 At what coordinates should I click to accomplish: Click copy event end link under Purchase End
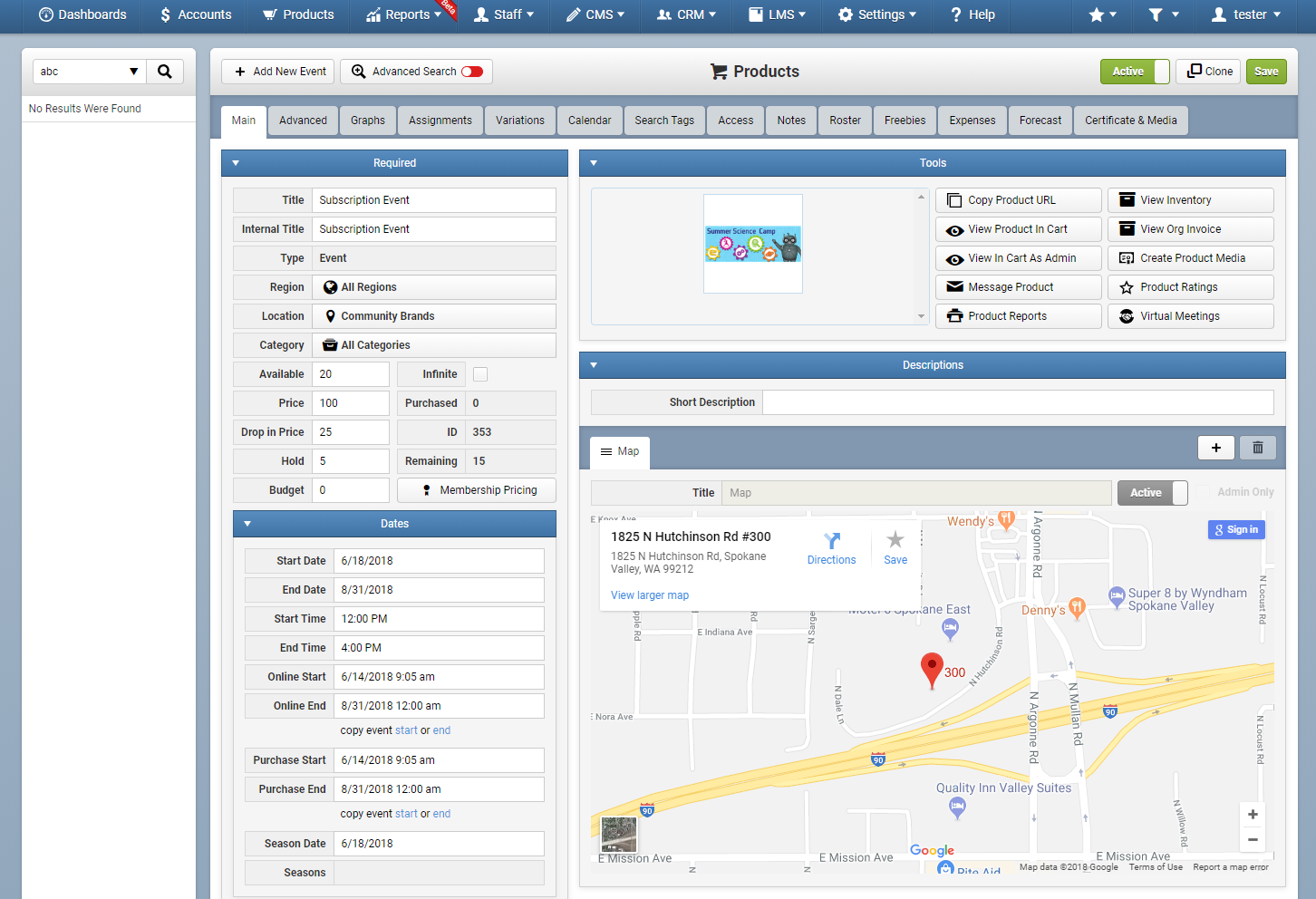pos(441,814)
